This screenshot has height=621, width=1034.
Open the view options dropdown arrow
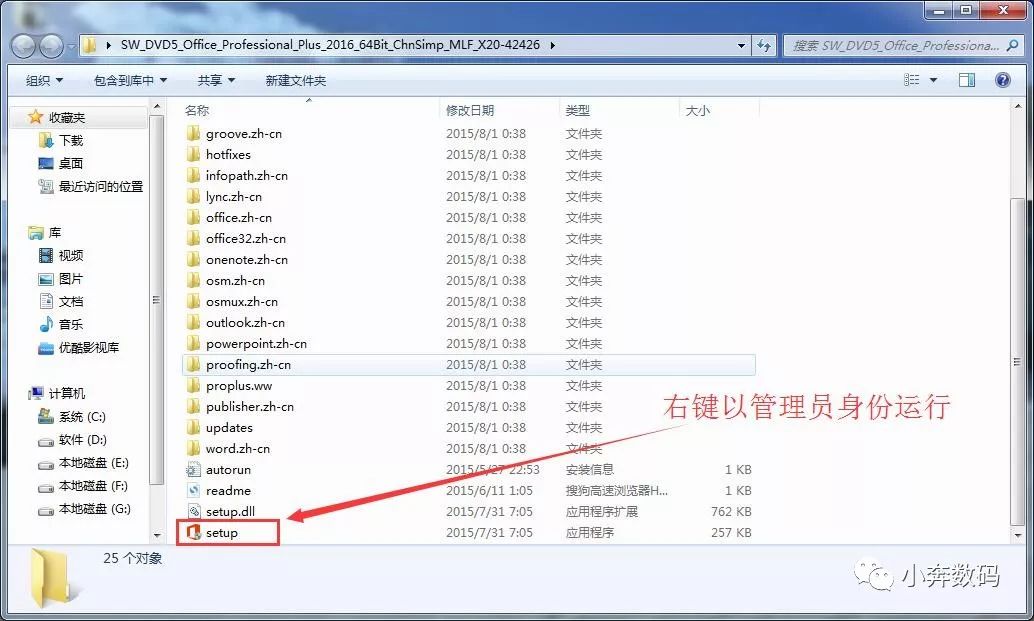point(933,80)
